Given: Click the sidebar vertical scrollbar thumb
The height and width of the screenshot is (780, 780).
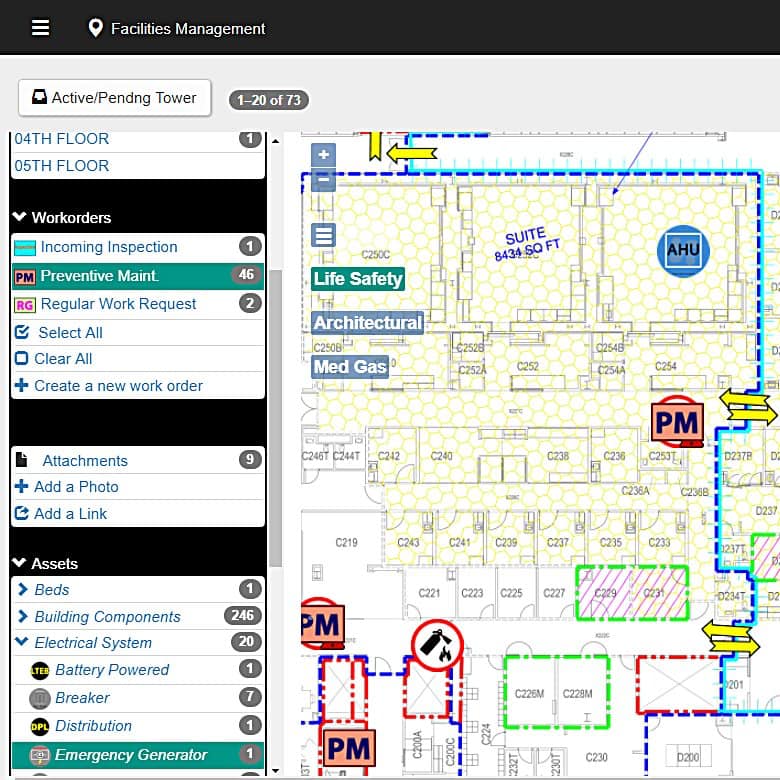Looking at the screenshot, I should 276,418.
